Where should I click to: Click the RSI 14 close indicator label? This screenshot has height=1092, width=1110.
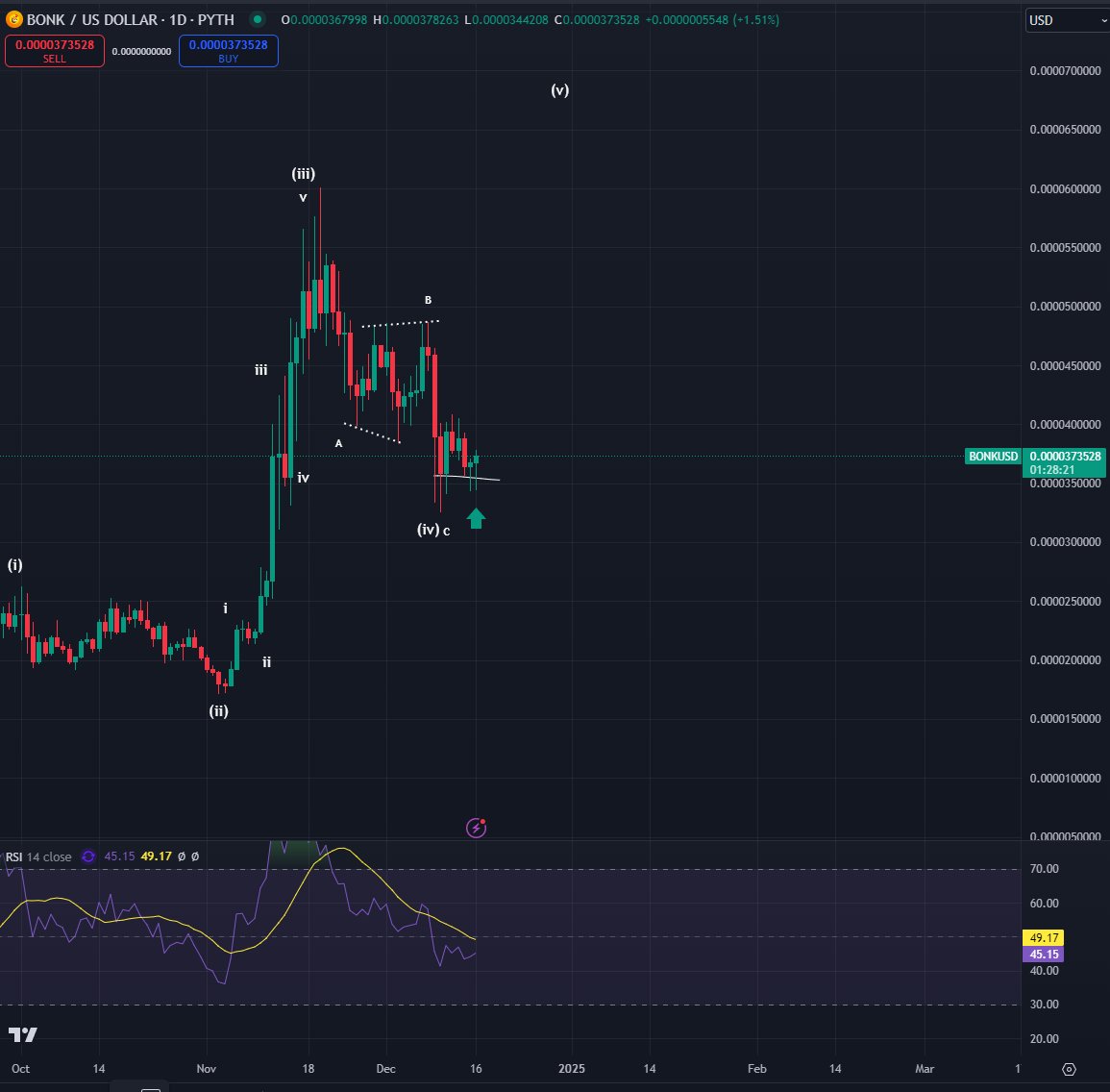pos(38,856)
